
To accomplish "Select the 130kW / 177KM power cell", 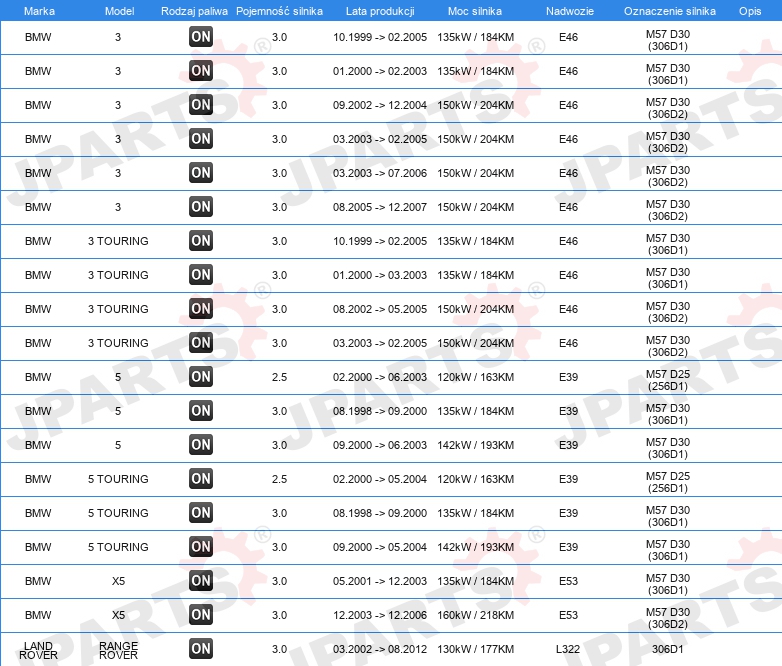I will [x=476, y=649].
